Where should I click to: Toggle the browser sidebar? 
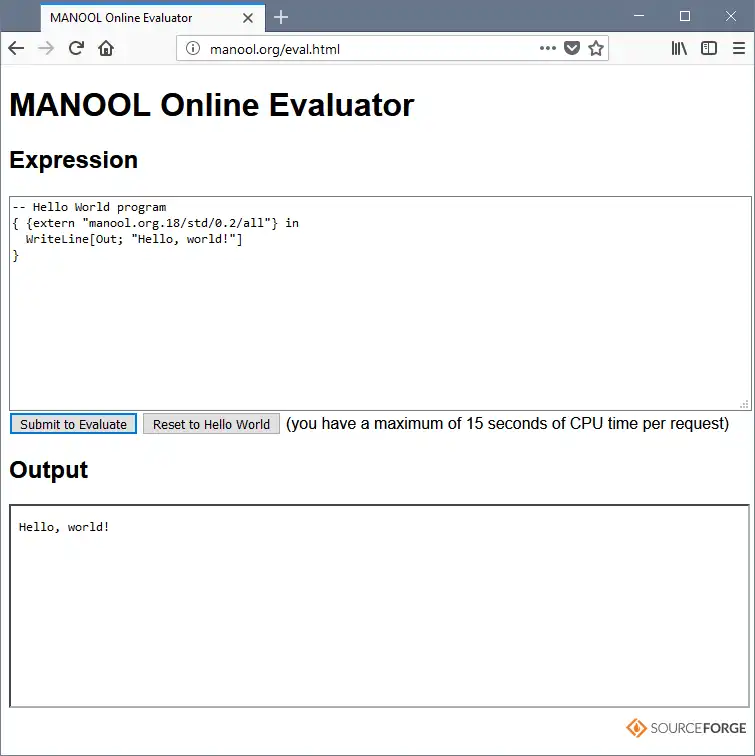click(x=709, y=48)
